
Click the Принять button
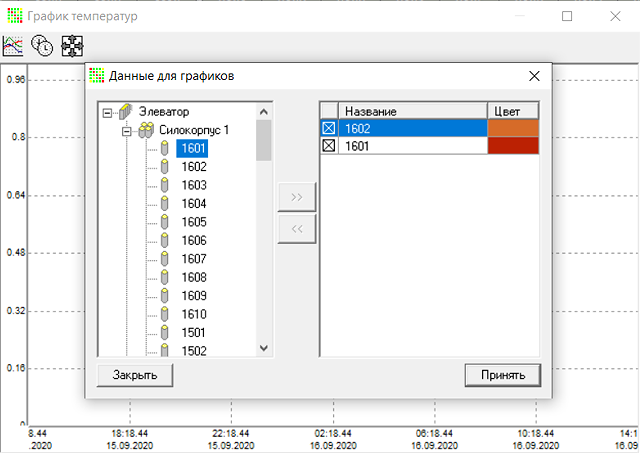click(503, 375)
